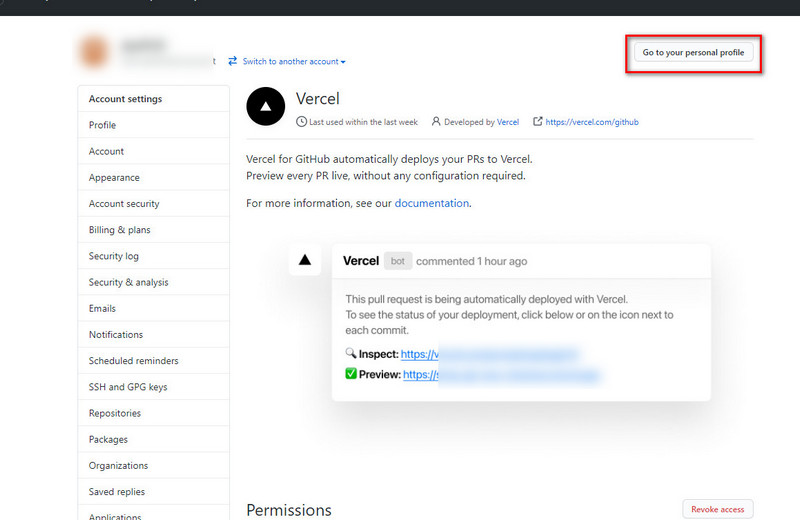The image size is (800, 520).
Task: Open Account security settings
Action: (154, 204)
